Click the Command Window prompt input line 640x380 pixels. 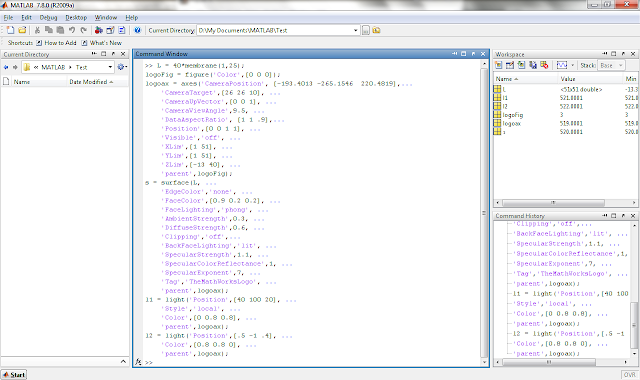312,362
